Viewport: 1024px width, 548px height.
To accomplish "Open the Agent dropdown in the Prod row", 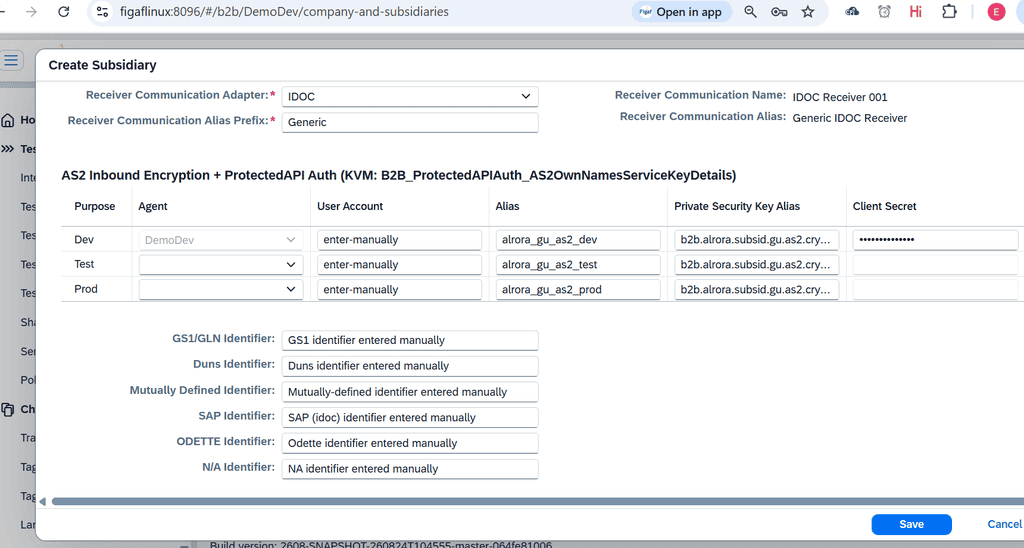I will (221, 289).
